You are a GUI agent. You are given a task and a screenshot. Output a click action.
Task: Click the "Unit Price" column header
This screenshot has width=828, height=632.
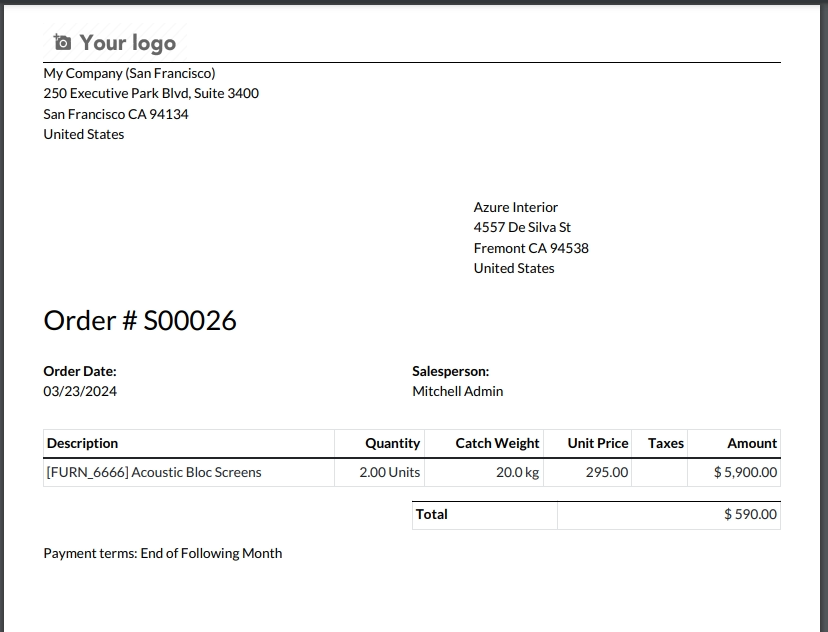tap(598, 443)
